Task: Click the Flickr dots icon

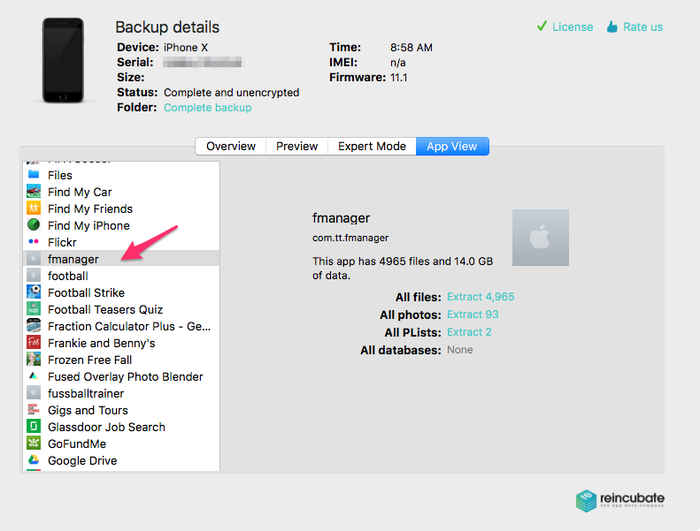Action: click(x=33, y=242)
